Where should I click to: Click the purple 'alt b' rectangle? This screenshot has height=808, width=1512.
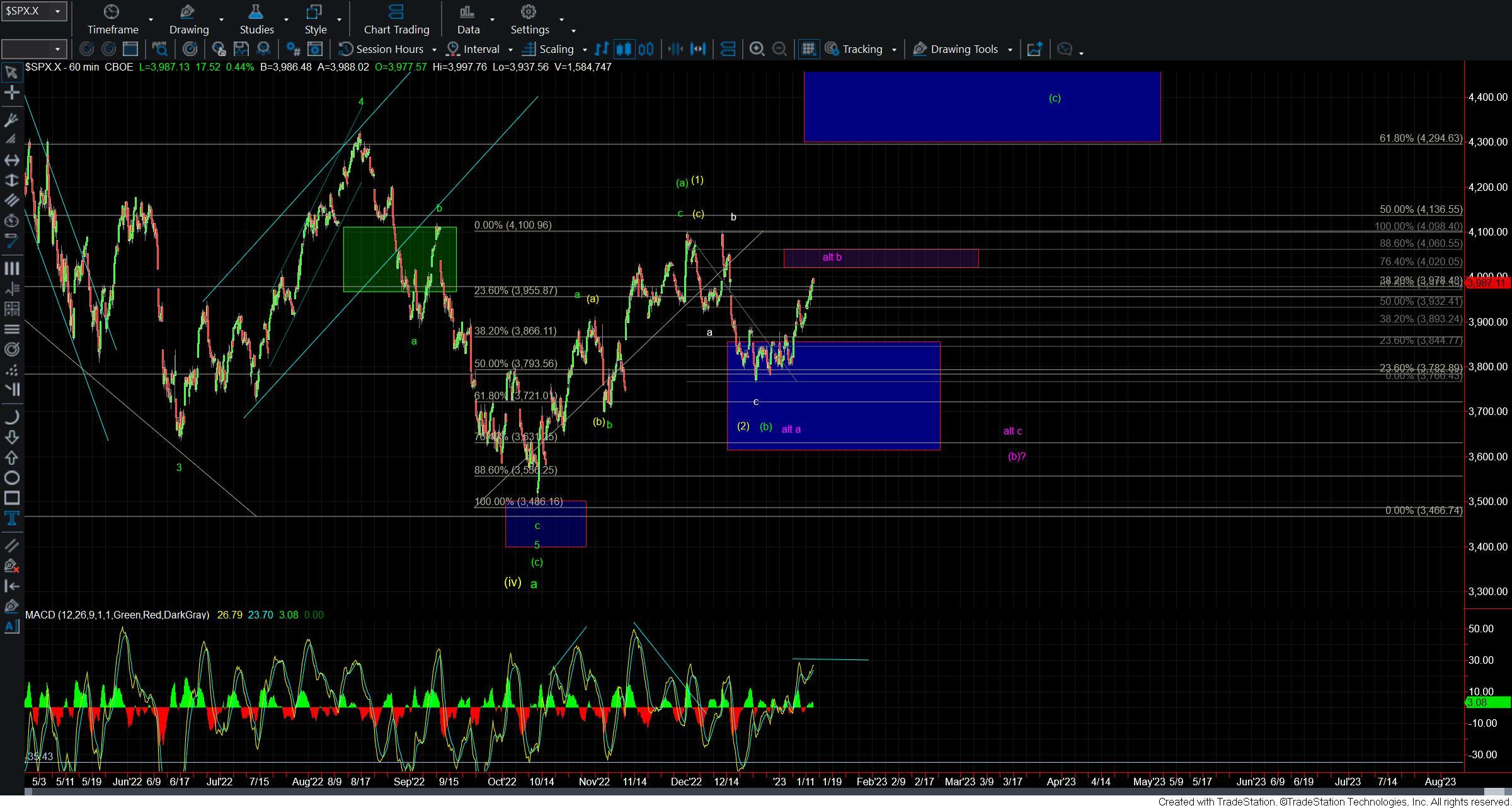881,258
